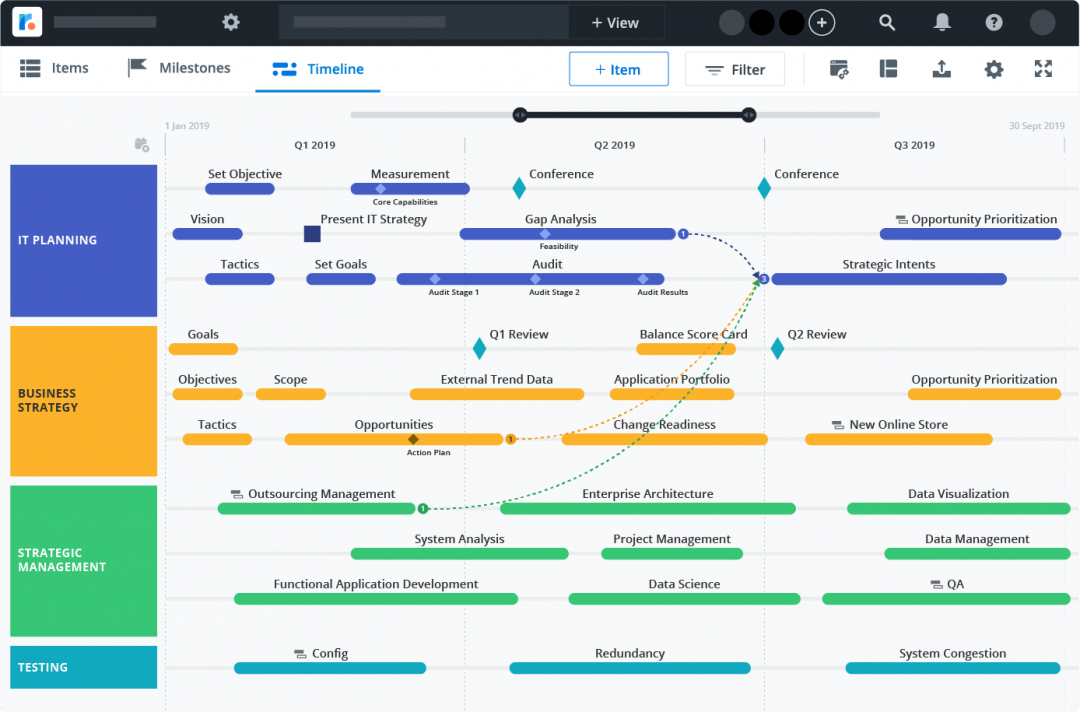Image resolution: width=1080 pixels, height=712 pixels.
Task: Click the add-date icon beside Q1 header
Action: coord(141,145)
